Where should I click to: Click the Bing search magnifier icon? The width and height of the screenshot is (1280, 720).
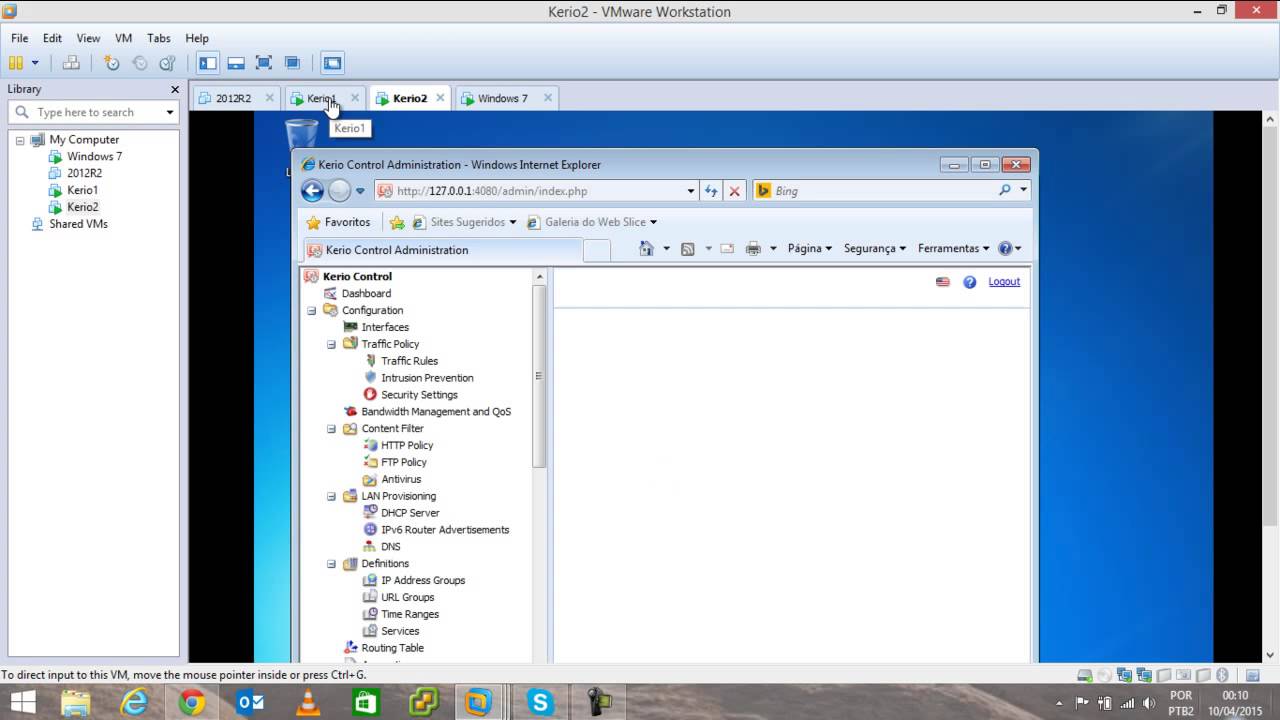[1005, 190]
